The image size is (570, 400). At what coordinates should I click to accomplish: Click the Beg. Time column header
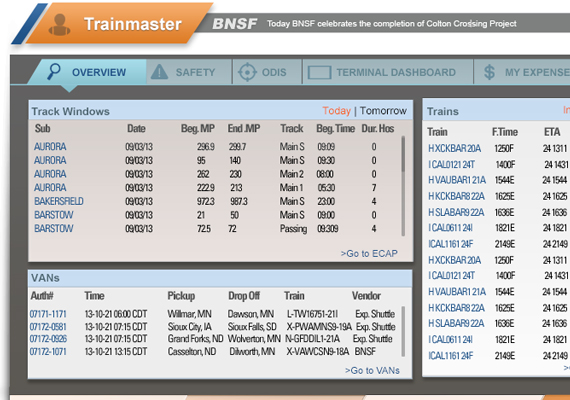pyautogui.click(x=336, y=128)
